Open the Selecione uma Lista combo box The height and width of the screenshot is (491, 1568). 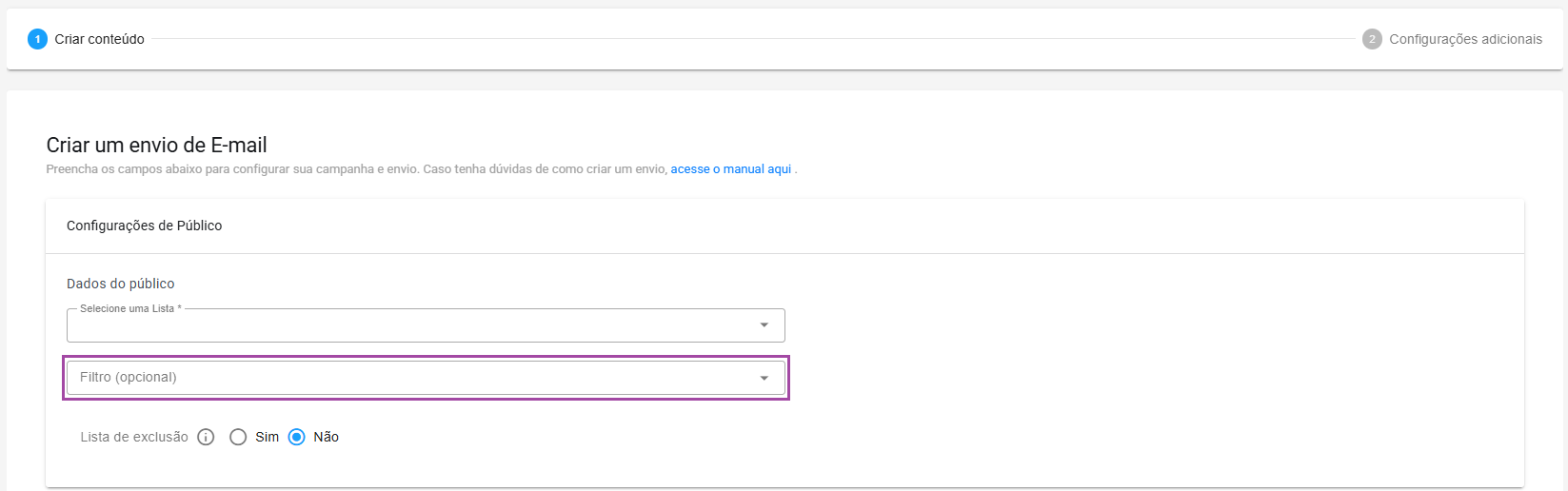coord(409,325)
